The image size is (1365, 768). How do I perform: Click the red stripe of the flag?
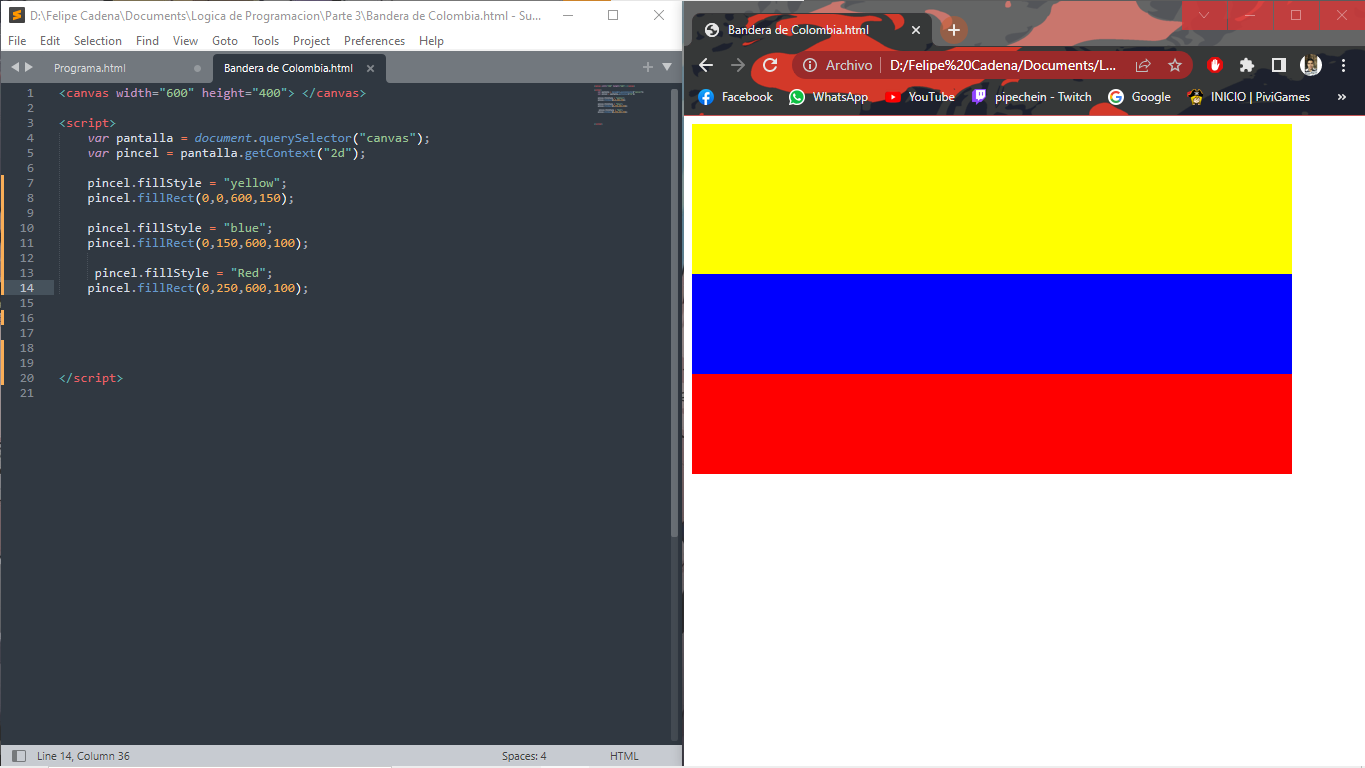pyautogui.click(x=992, y=424)
